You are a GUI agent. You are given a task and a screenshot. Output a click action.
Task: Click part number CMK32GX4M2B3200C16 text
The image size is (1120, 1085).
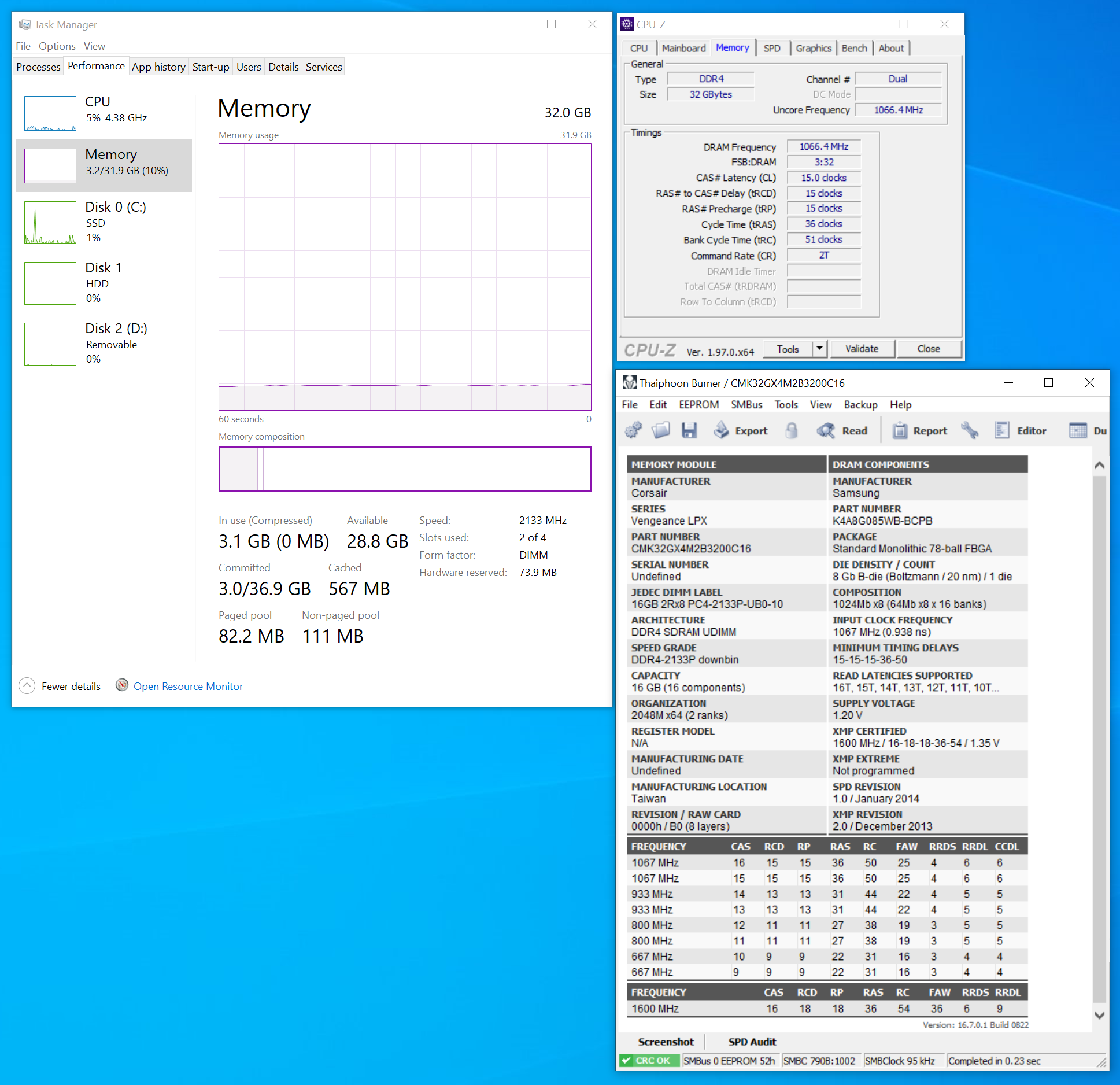[x=691, y=548]
